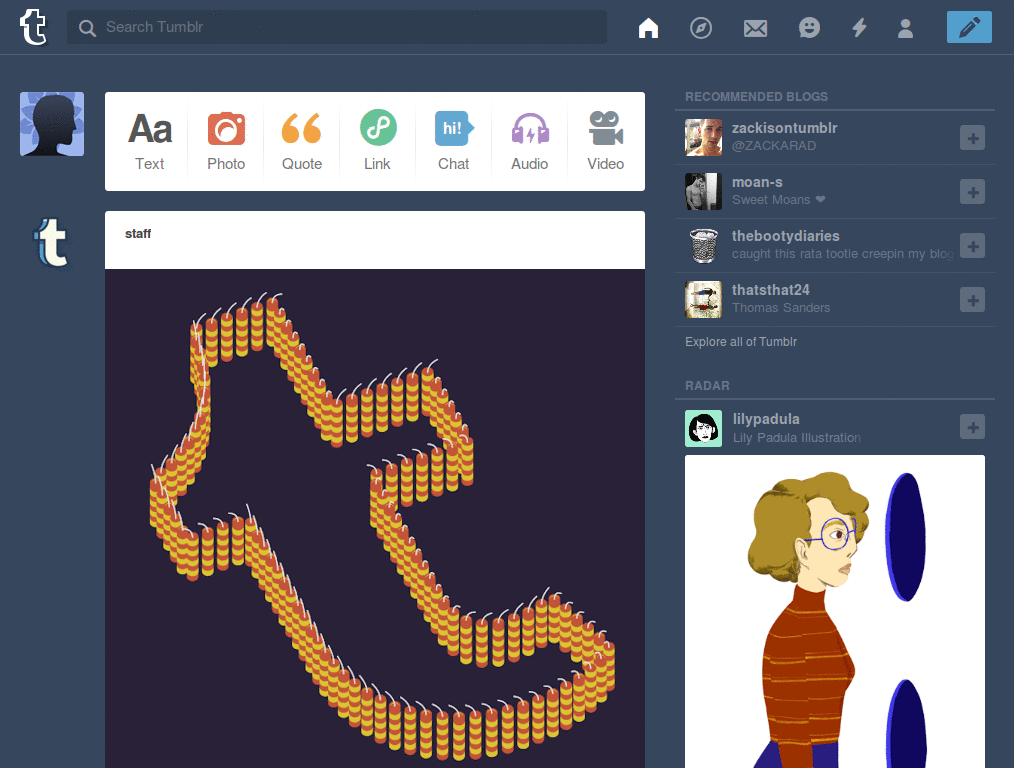The image size is (1024, 768).
Task: Click Lily Padula Illustration subtitle
Action: [x=797, y=438]
